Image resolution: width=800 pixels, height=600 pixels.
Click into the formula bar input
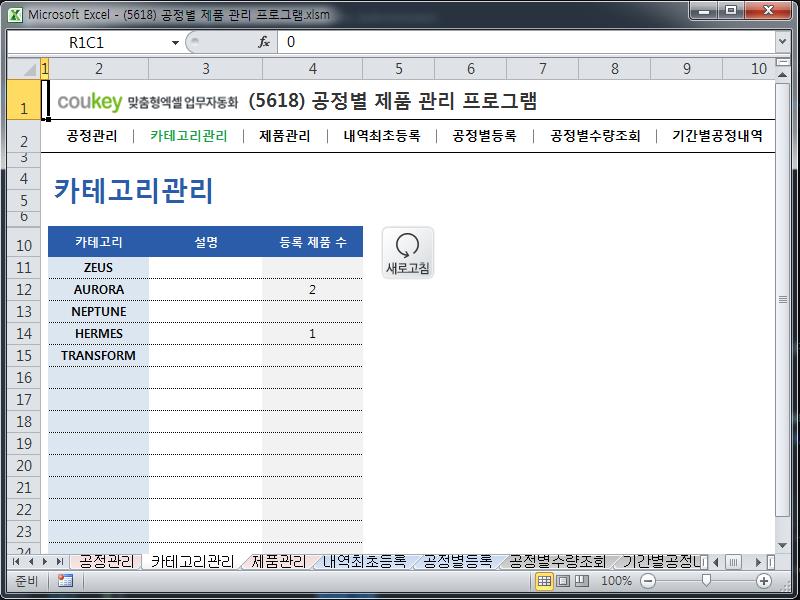pyautogui.click(x=526, y=42)
